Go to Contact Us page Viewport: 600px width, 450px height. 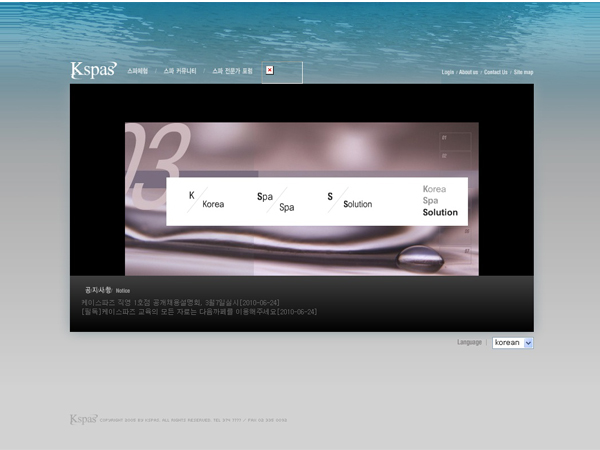pos(496,73)
